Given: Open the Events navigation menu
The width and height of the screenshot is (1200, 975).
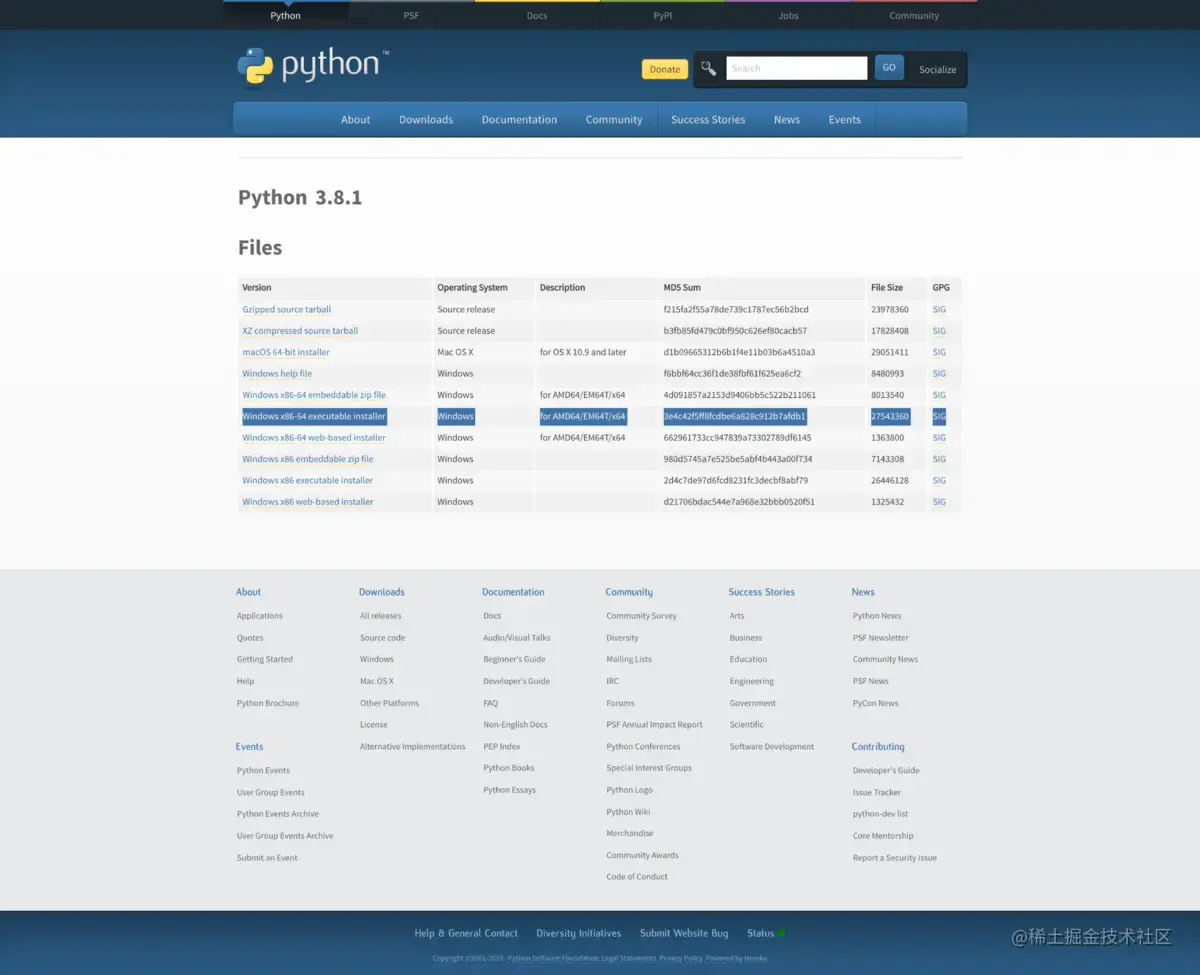Looking at the screenshot, I should 844,119.
